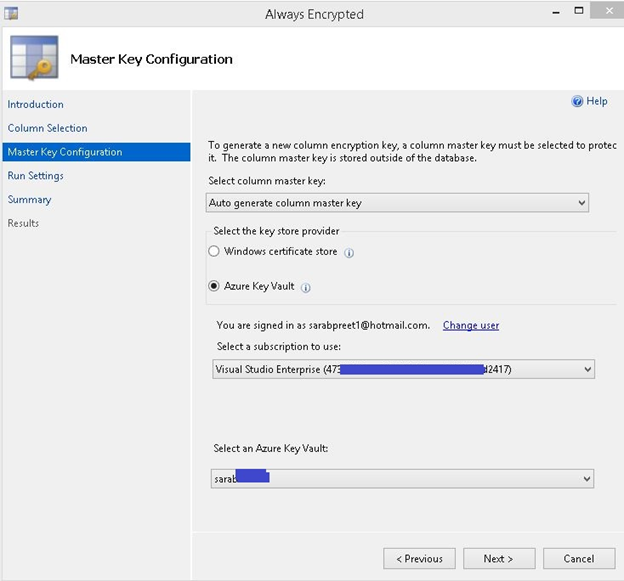The width and height of the screenshot is (624, 581).
Task: Click the Master Key Configuration page heading
Action: (151, 59)
